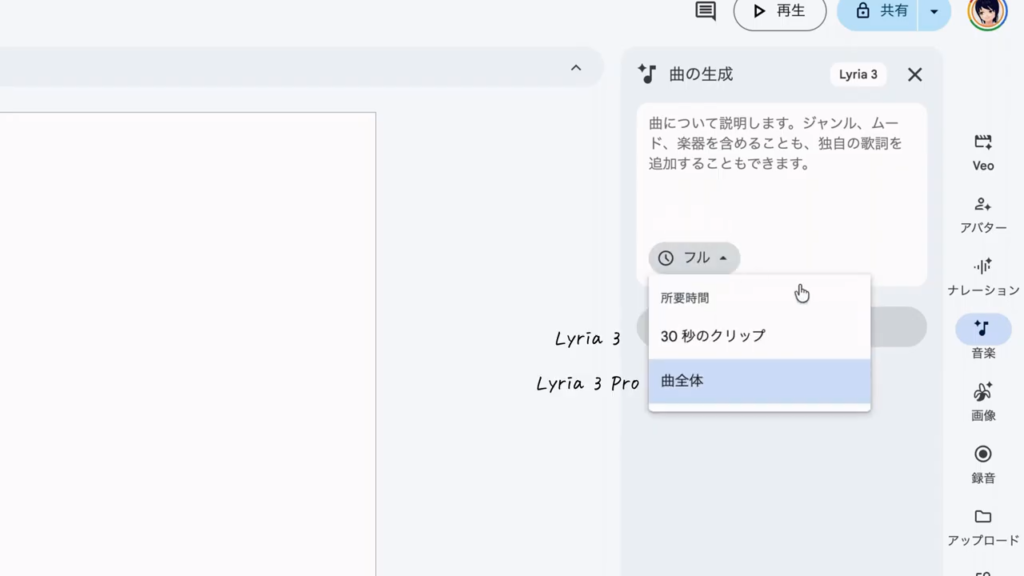This screenshot has height=576, width=1024.
Task: Collapse the フル duration dropdown
Action: [x=694, y=258]
